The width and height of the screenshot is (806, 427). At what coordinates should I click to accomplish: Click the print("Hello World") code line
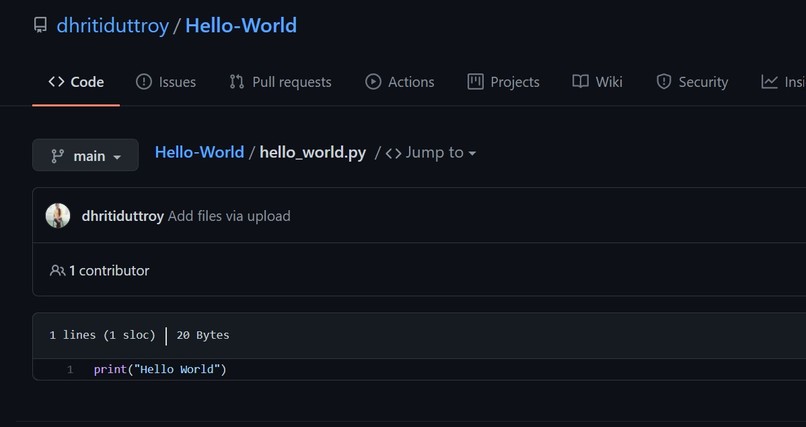coord(160,369)
